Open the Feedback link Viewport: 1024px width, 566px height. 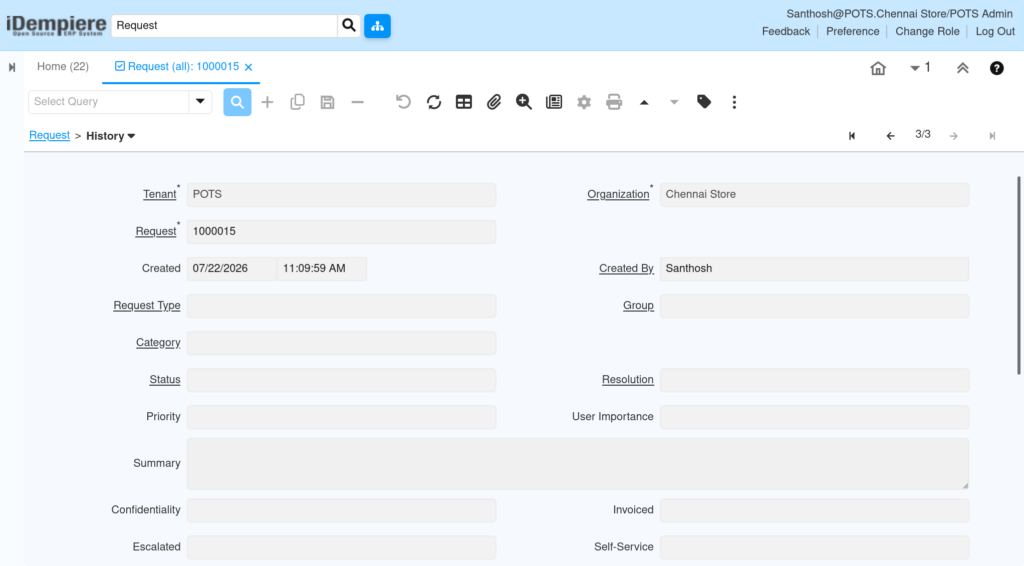pos(786,31)
